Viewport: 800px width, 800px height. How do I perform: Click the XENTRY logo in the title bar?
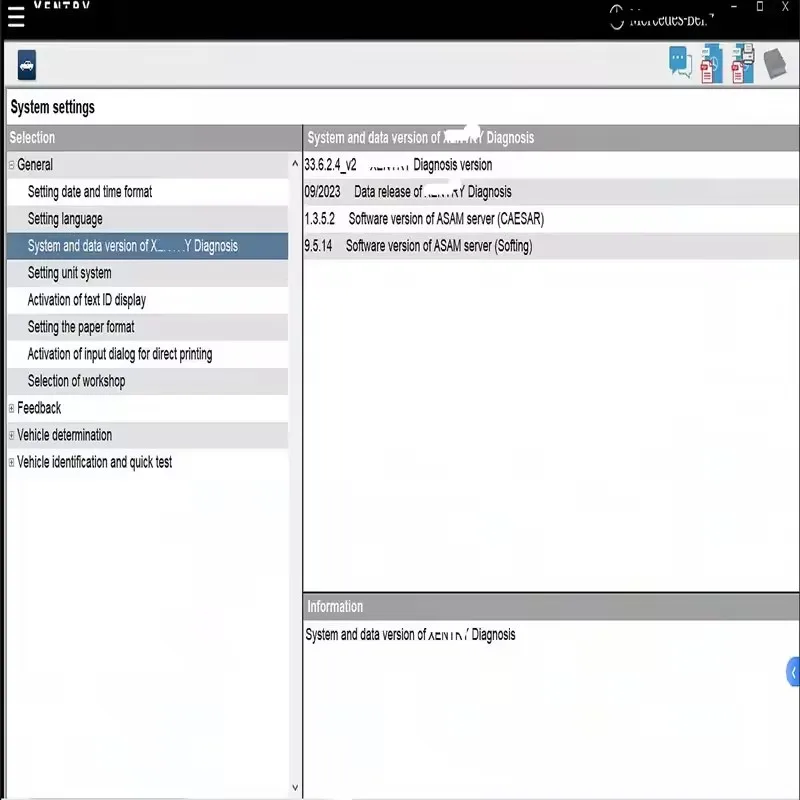(x=62, y=6)
